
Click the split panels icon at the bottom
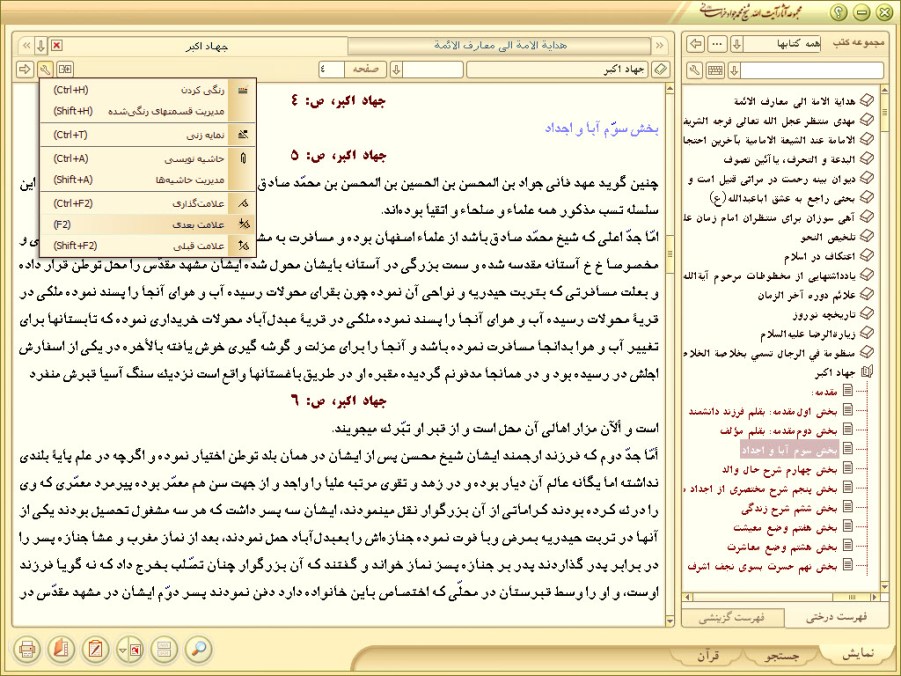pyautogui.click(x=164, y=650)
